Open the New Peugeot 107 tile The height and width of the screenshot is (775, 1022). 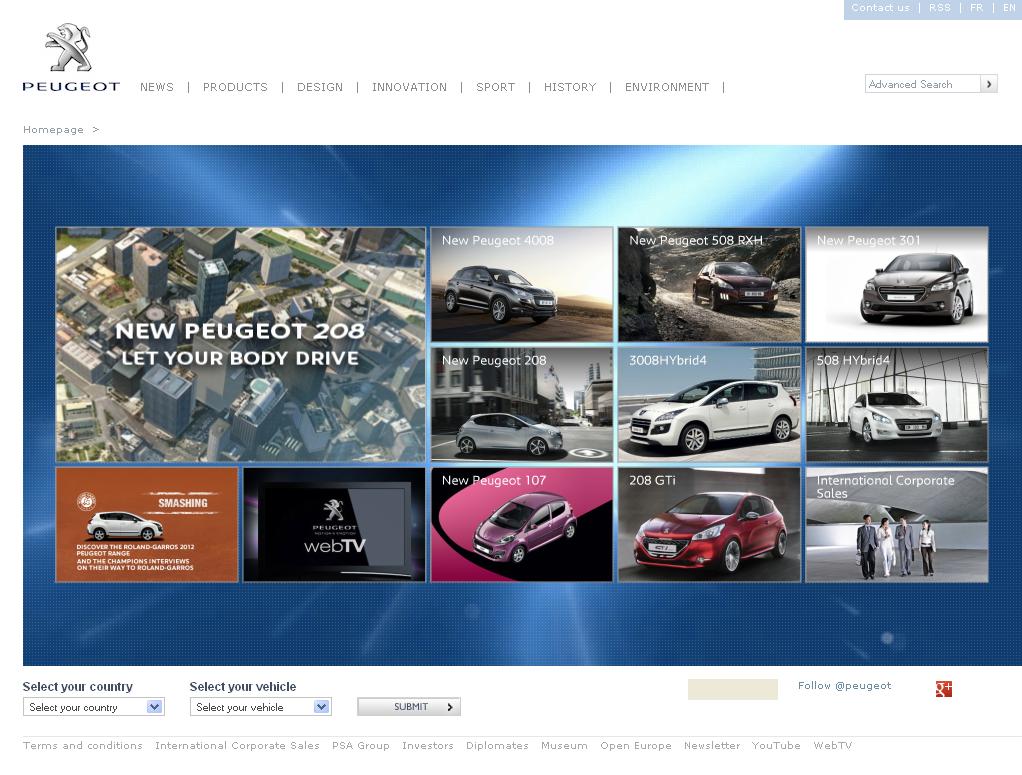(x=522, y=525)
